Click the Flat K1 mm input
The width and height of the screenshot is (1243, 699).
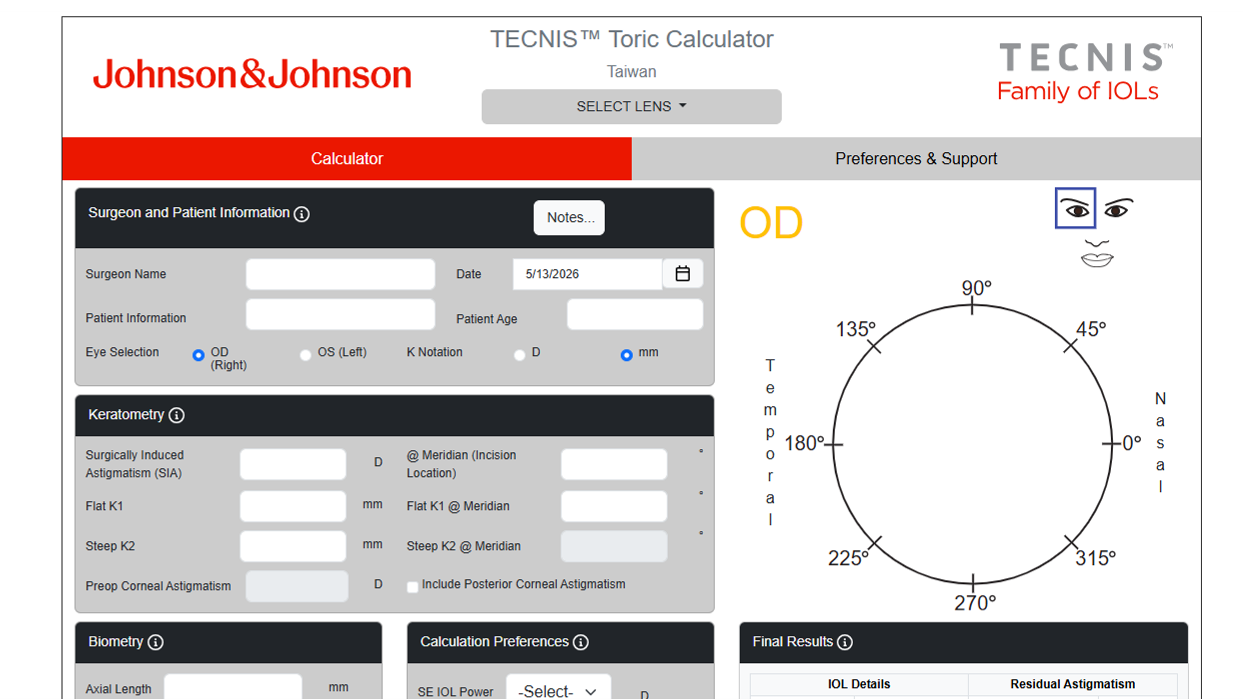tap(293, 506)
